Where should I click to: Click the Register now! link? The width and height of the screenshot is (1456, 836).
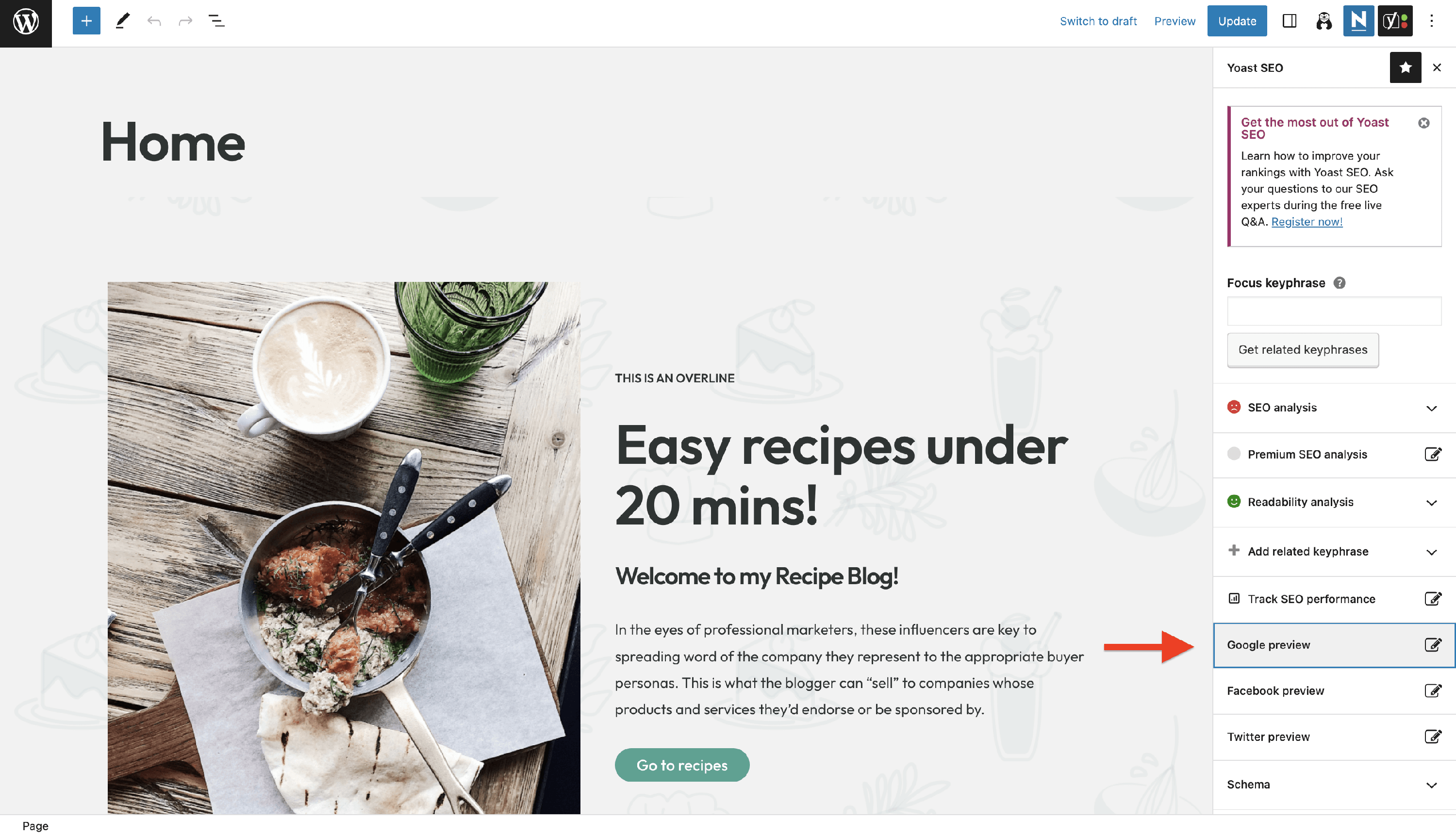[x=1307, y=222]
